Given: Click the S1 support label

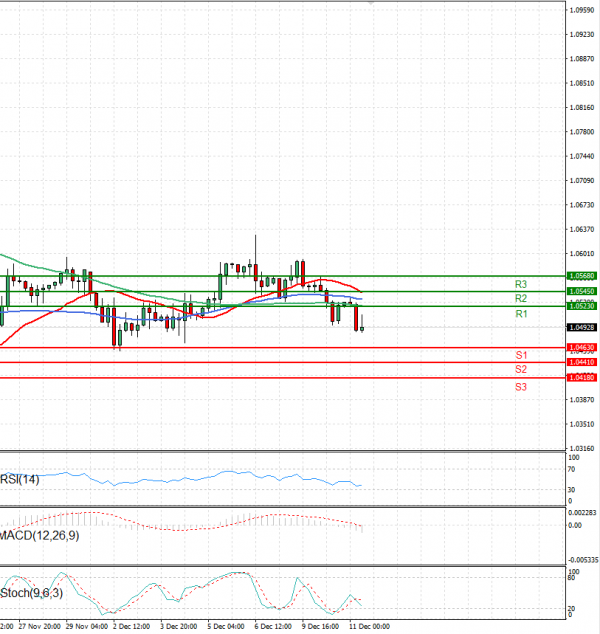Looking at the screenshot, I should tap(521, 355).
